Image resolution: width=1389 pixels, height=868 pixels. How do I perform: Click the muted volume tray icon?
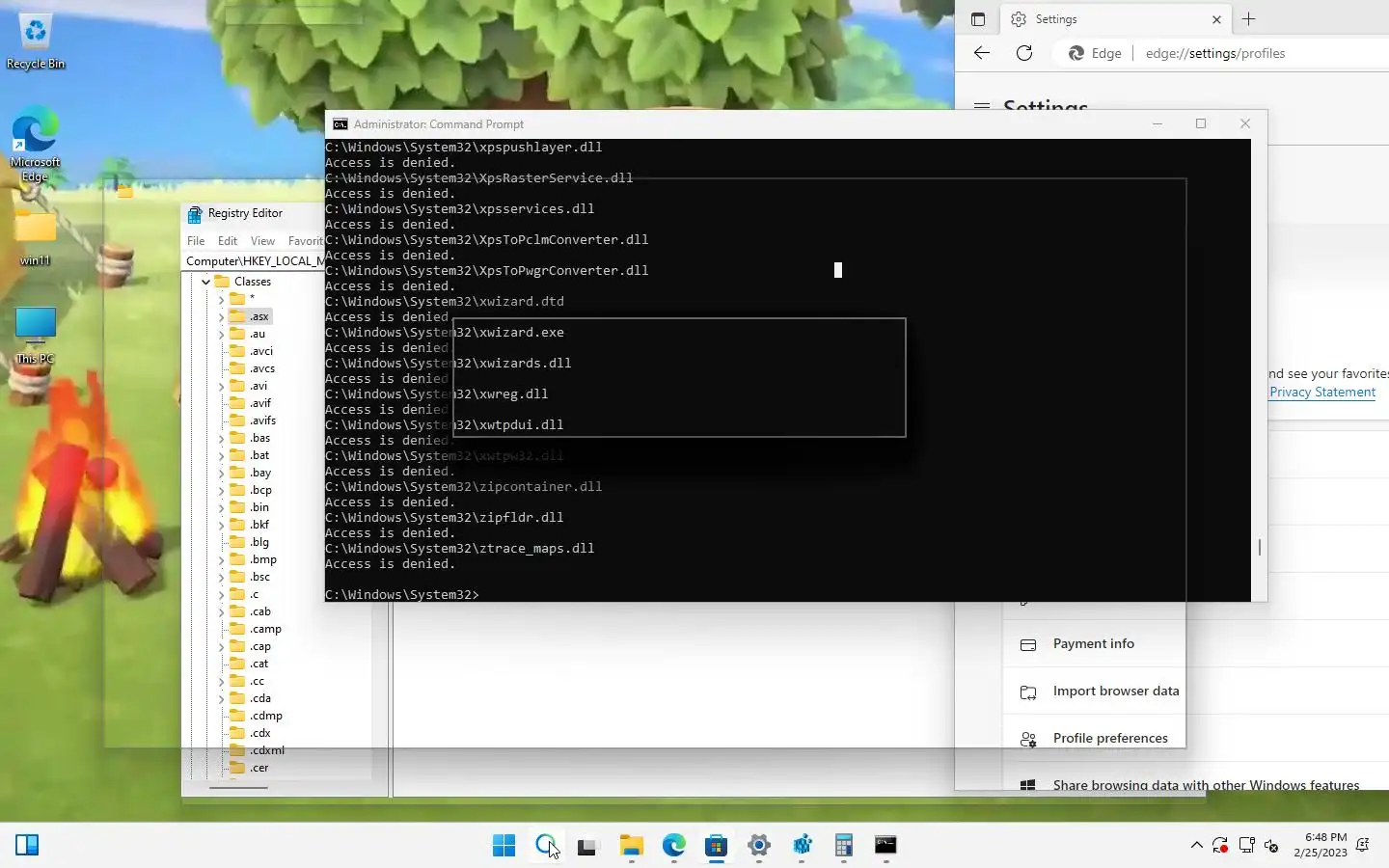click(x=1271, y=846)
